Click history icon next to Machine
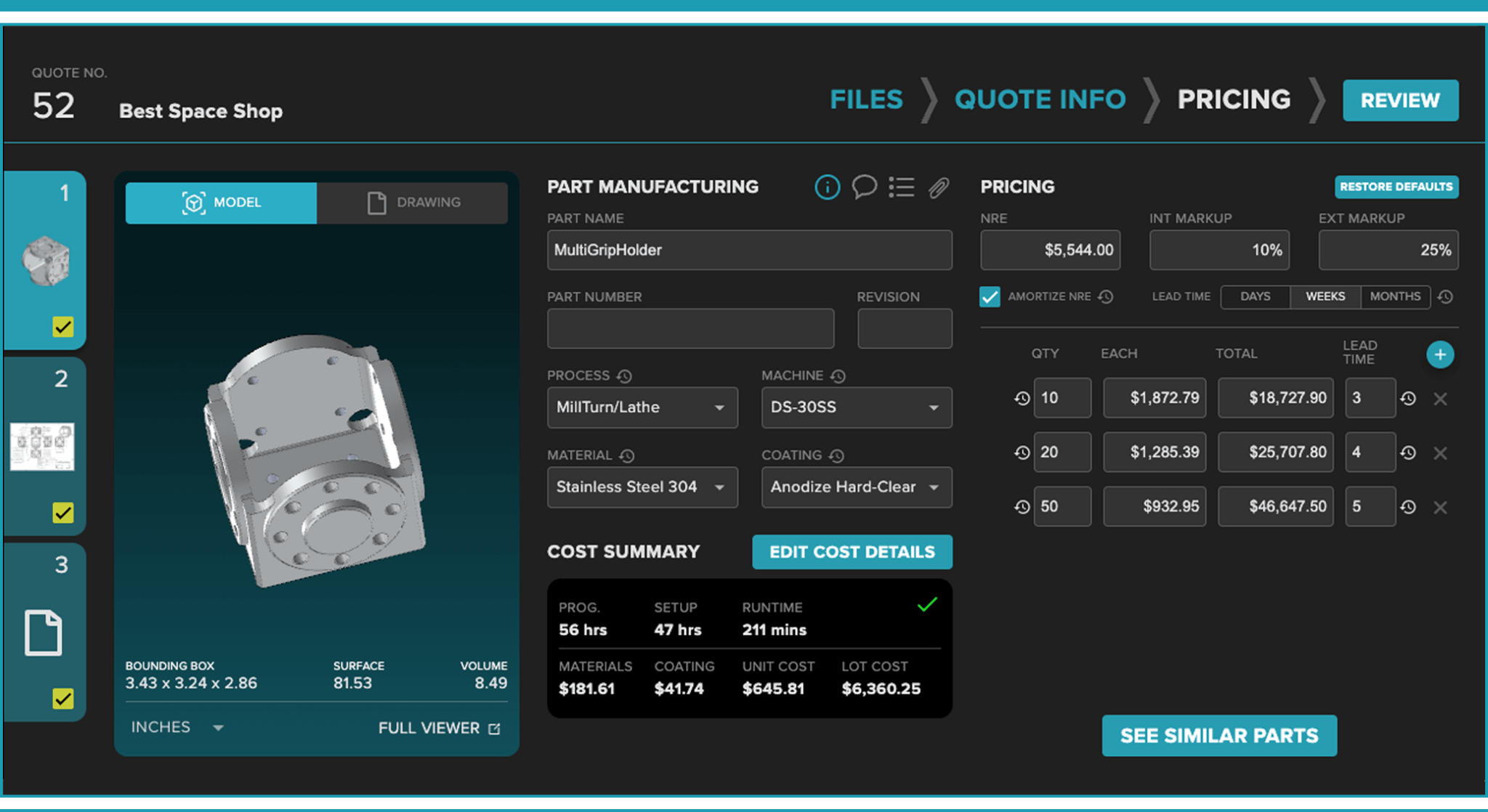Screen dimensions: 1488x812 point(838,375)
